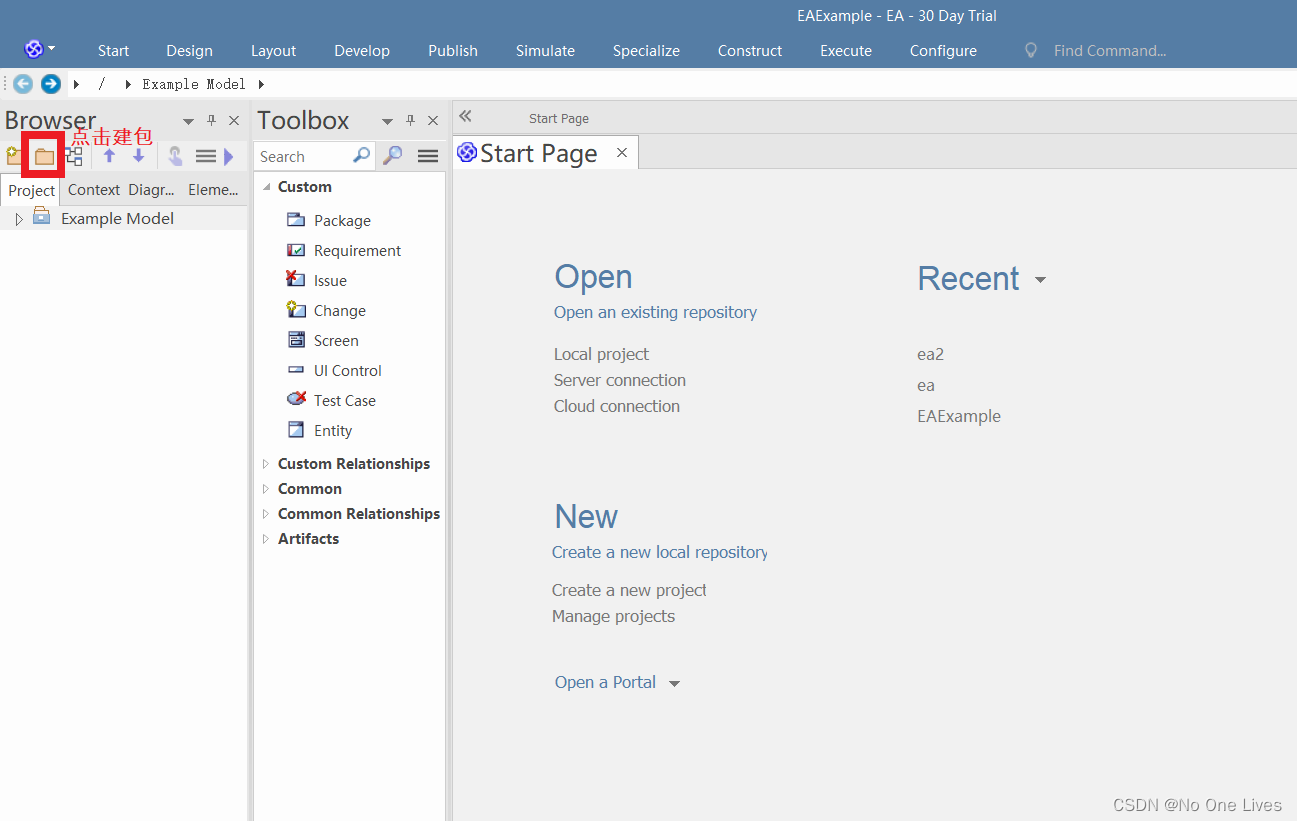Select the Test Case element in Toolbox

(x=331, y=400)
